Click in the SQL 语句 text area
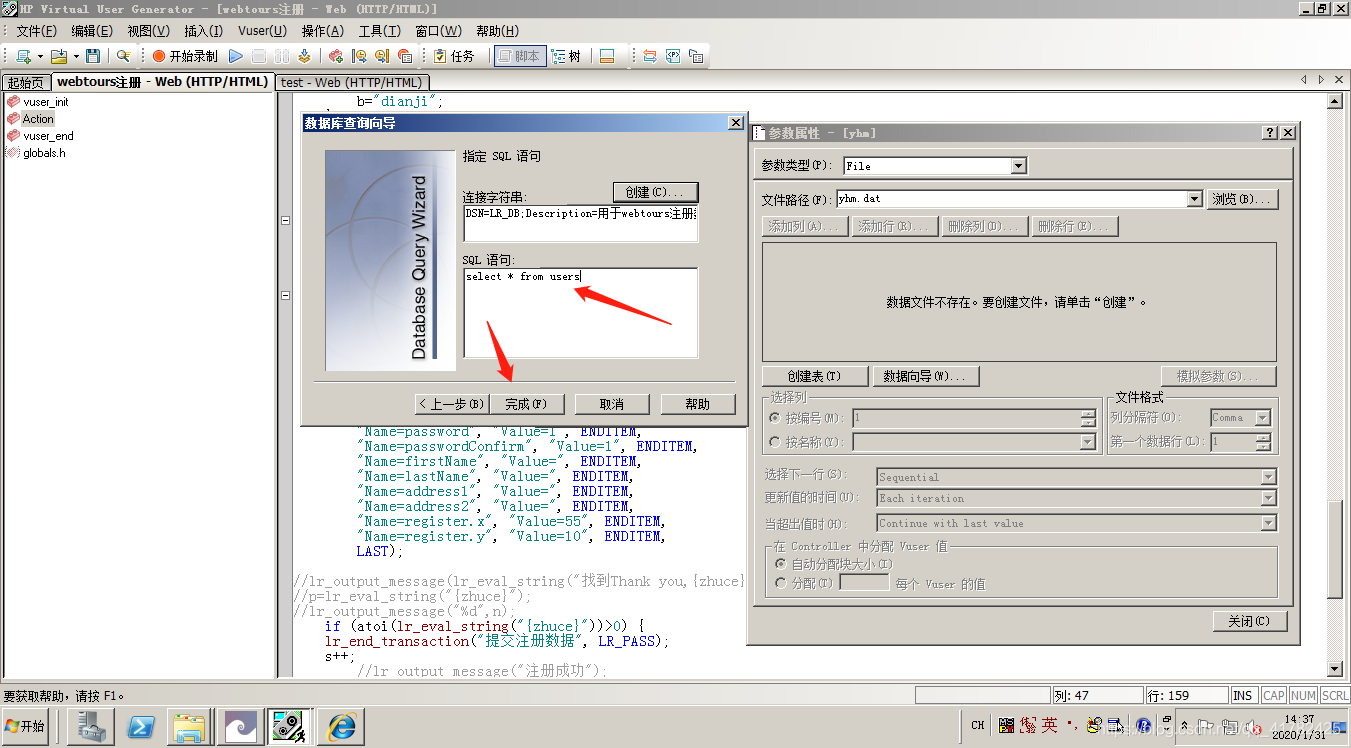Viewport: 1351px width, 748px height. [x=580, y=312]
